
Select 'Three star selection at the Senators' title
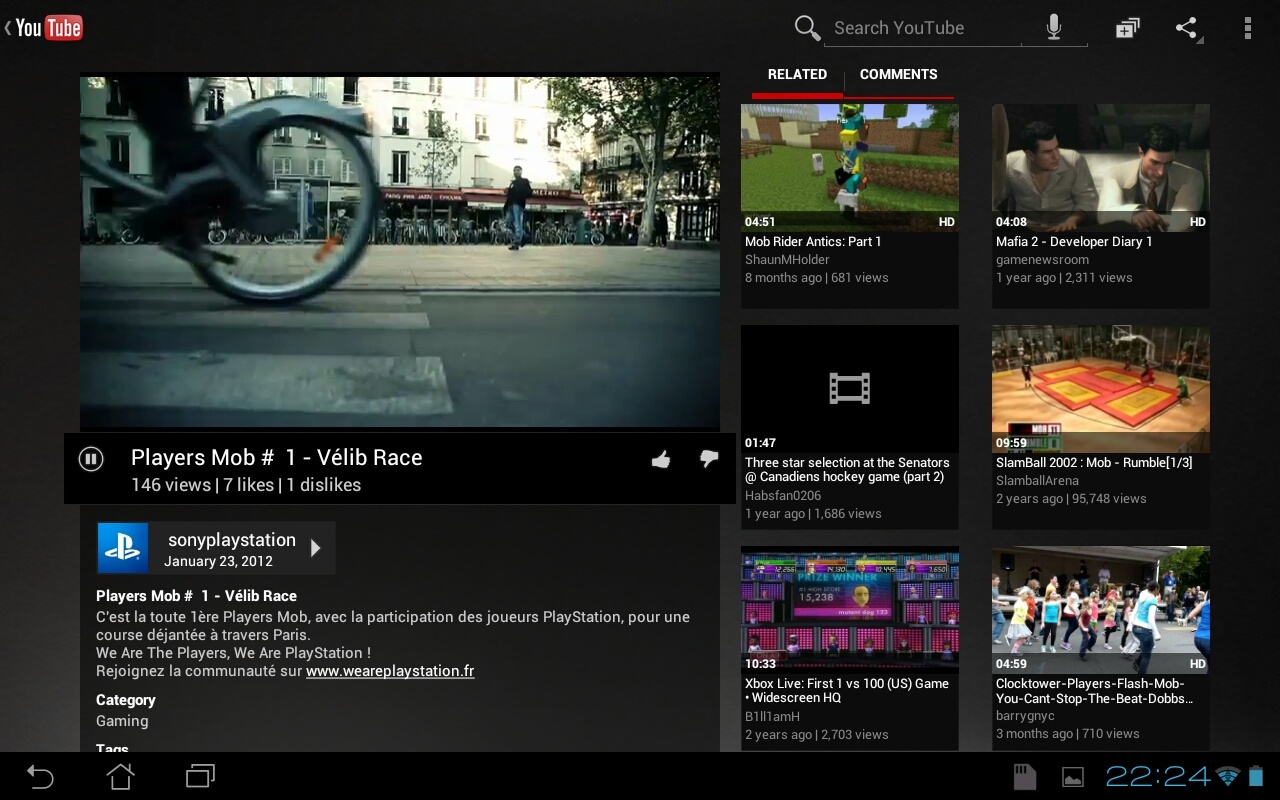[x=847, y=470]
